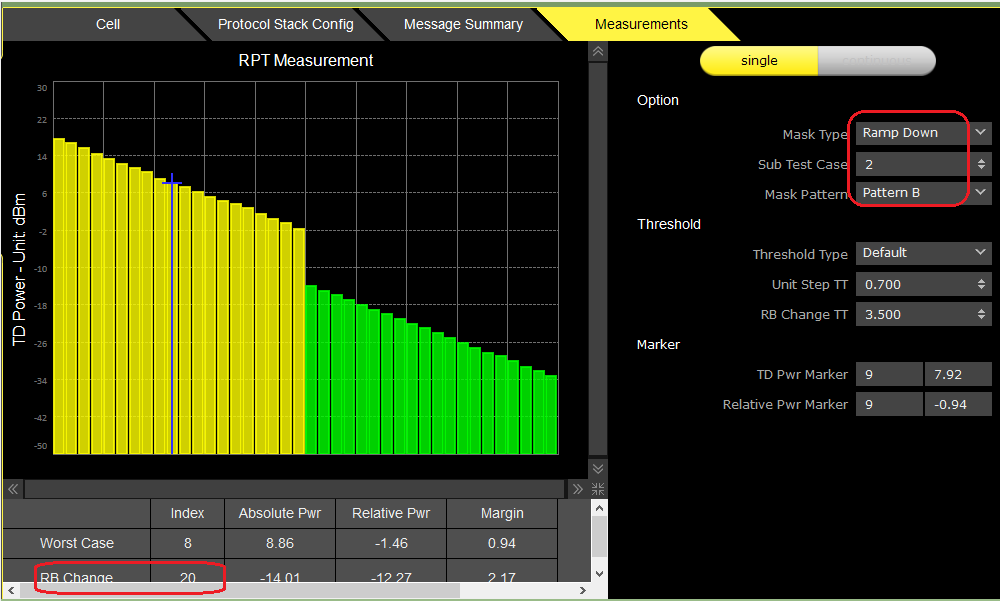1000x601 pixels.
Task: Click the Absolute Pwr column header
Action: tap(279, 514)
